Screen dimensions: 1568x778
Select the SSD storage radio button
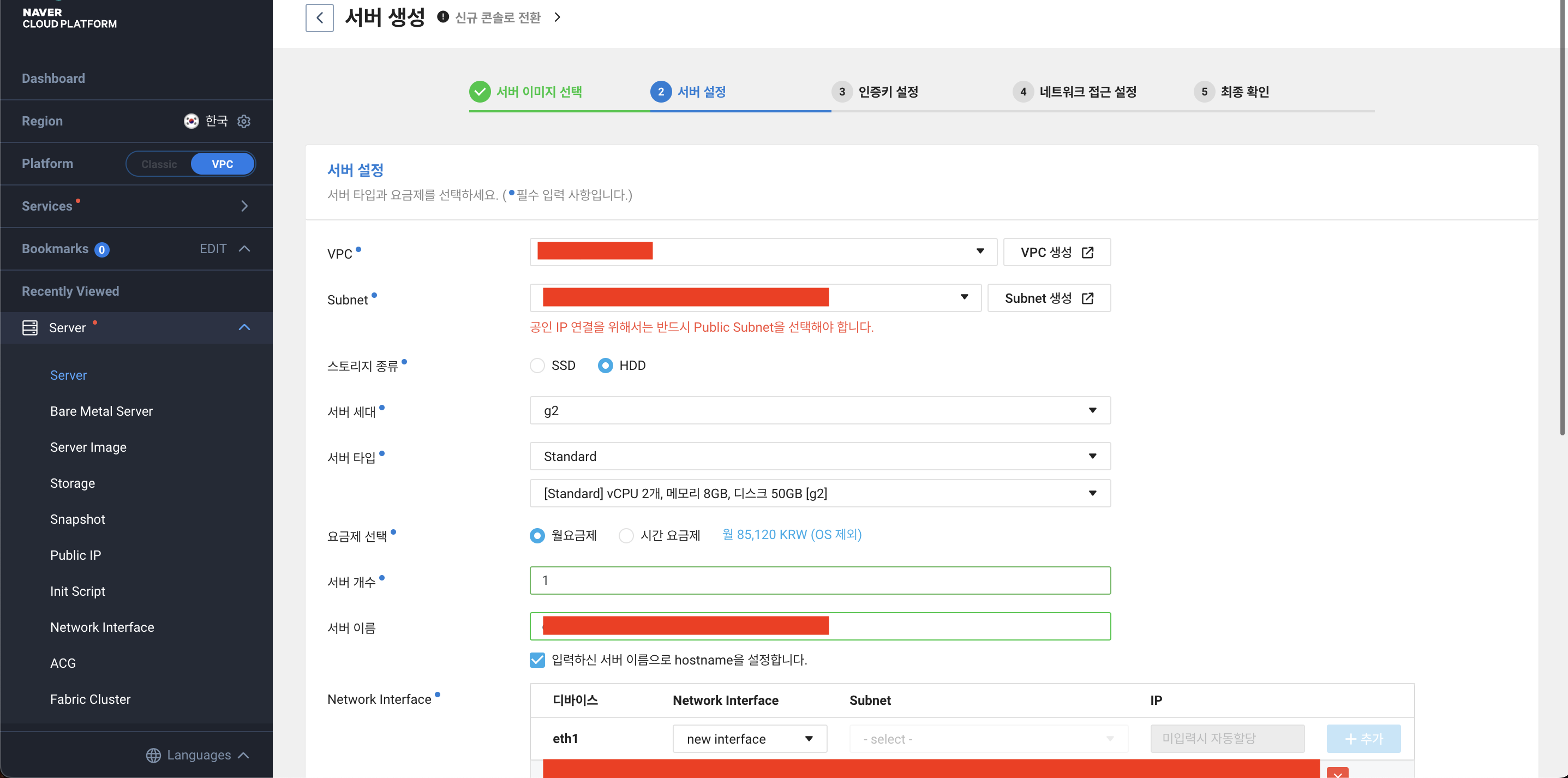click(x=537, y=365)
